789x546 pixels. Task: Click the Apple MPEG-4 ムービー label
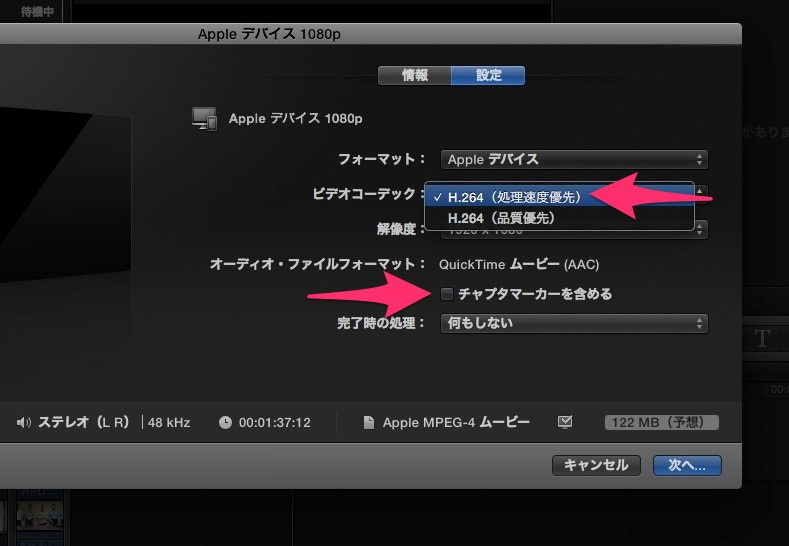(x=456, y=423)
